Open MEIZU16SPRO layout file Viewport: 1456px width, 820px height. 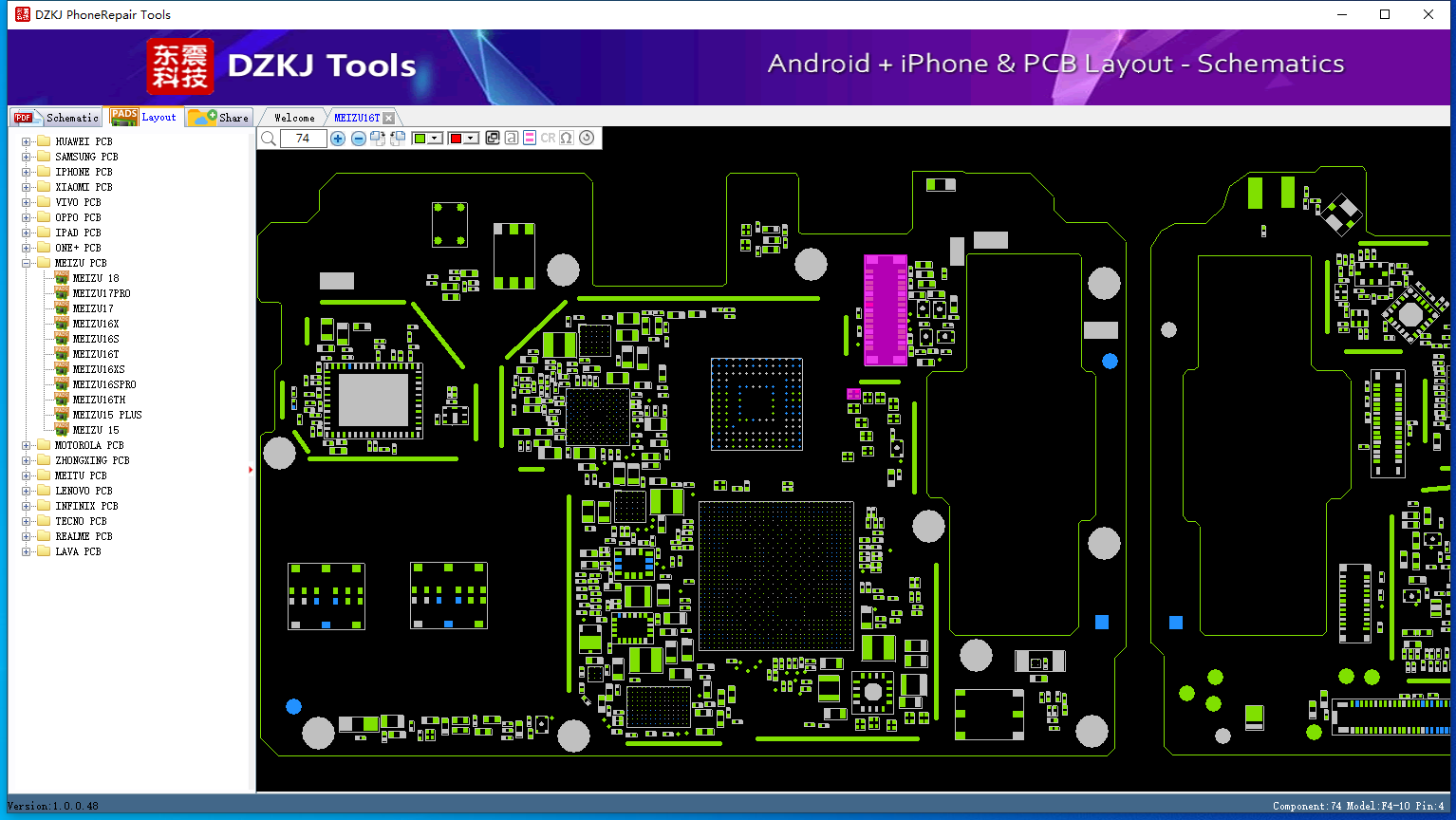(104, 384)
